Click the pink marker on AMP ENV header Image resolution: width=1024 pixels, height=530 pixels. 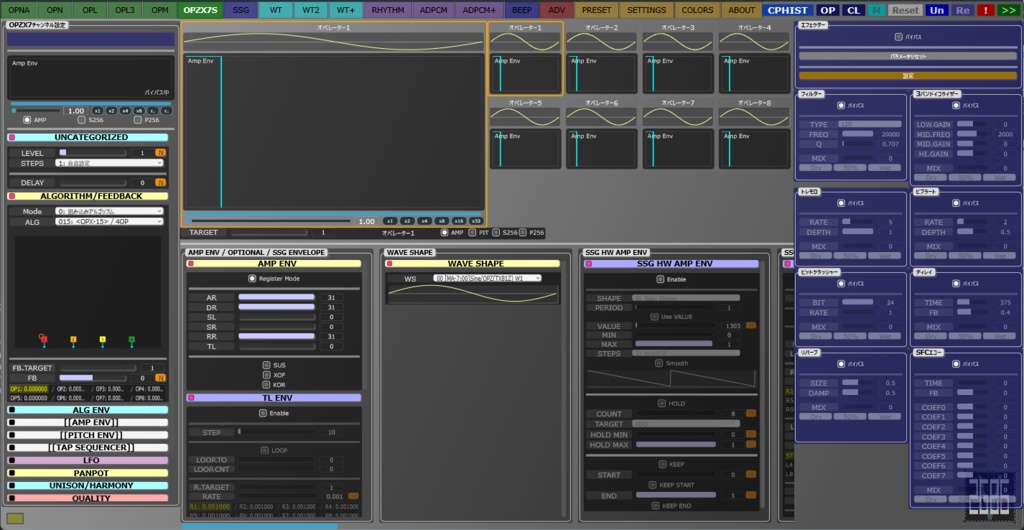tap(191, 264)
